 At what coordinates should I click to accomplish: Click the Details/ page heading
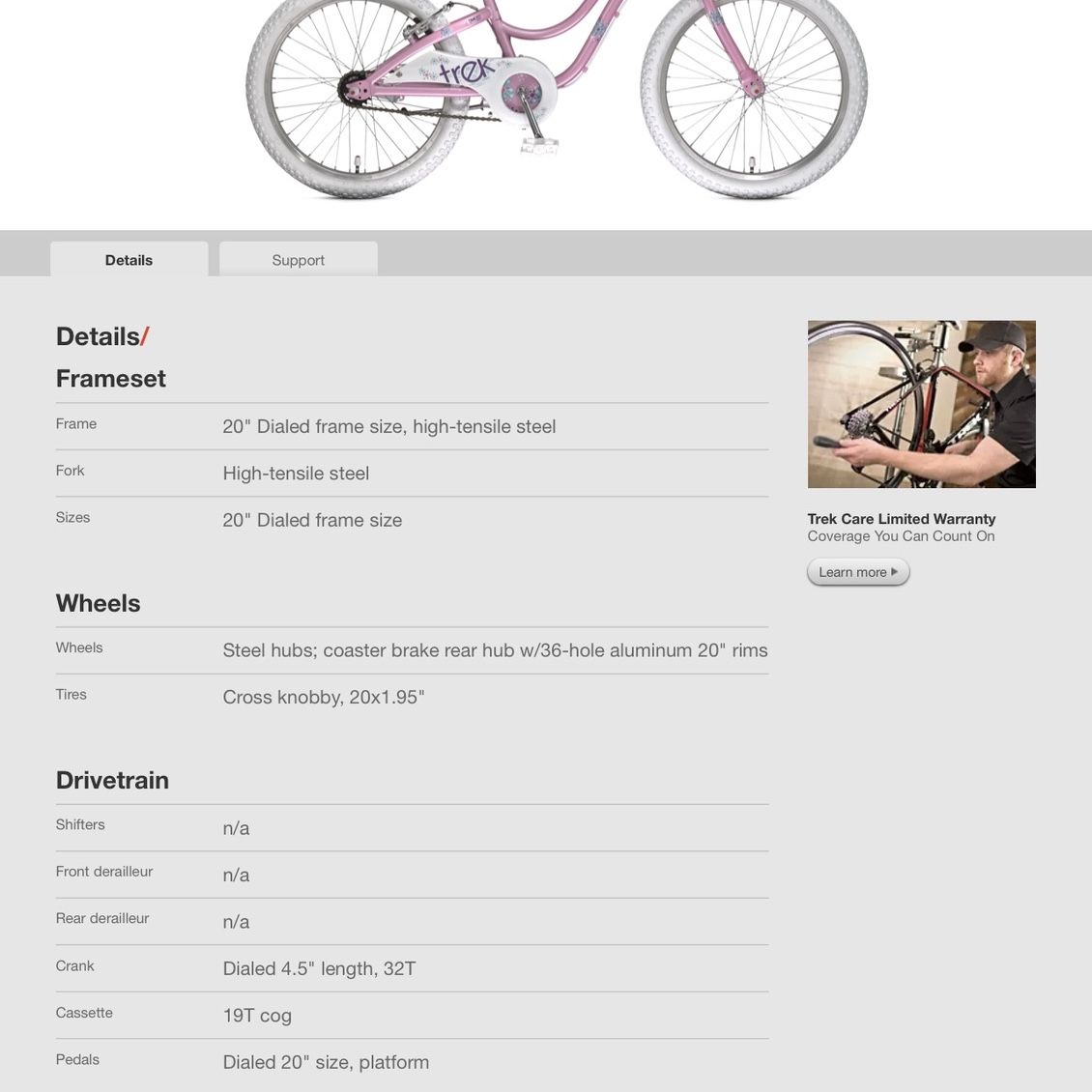102,336
